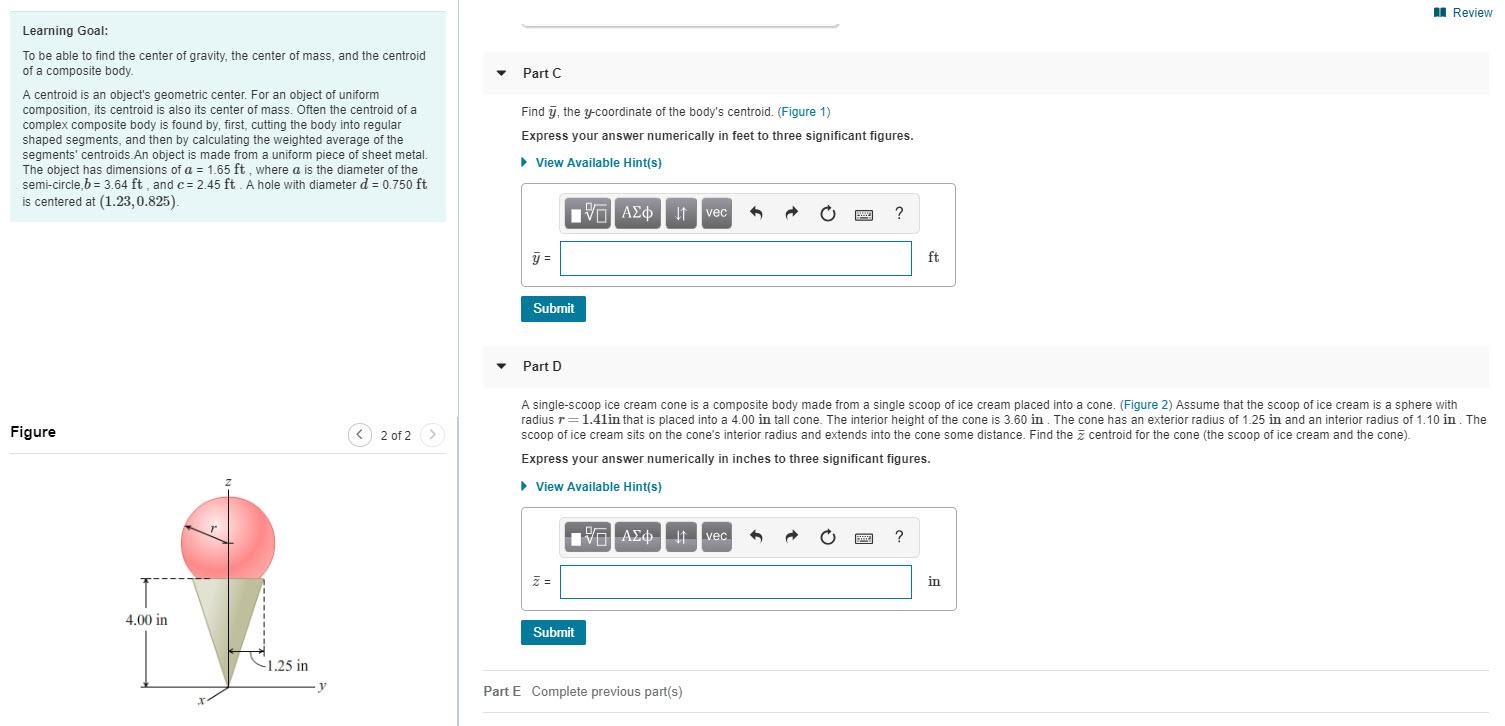The image size is (1505, 726).
Task: Click the up-down arrows icon in Part D toolbar
Action: [x=681, y=537]
